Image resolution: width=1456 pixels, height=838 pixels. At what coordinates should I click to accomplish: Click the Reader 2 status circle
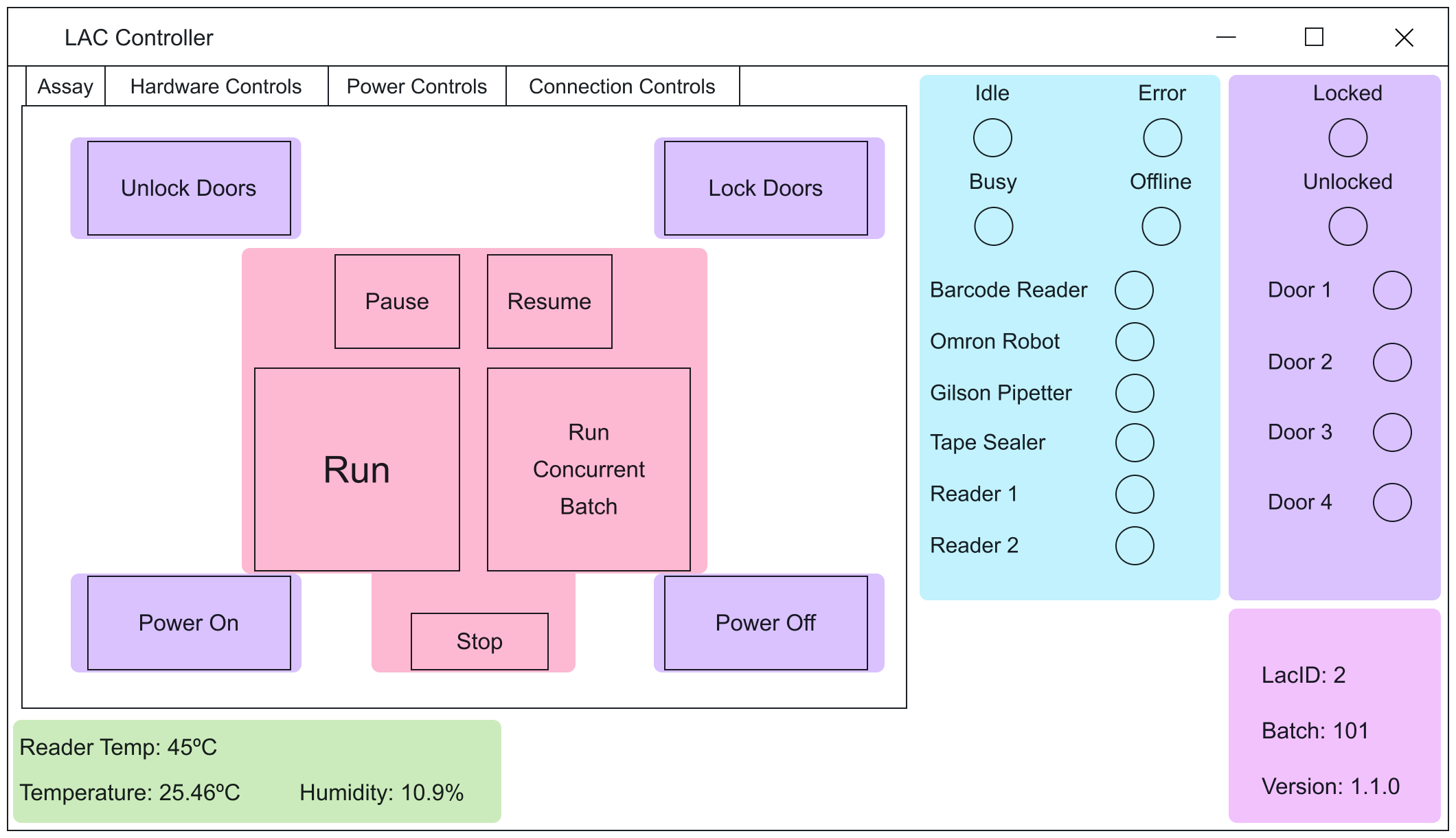[1134, 546]
